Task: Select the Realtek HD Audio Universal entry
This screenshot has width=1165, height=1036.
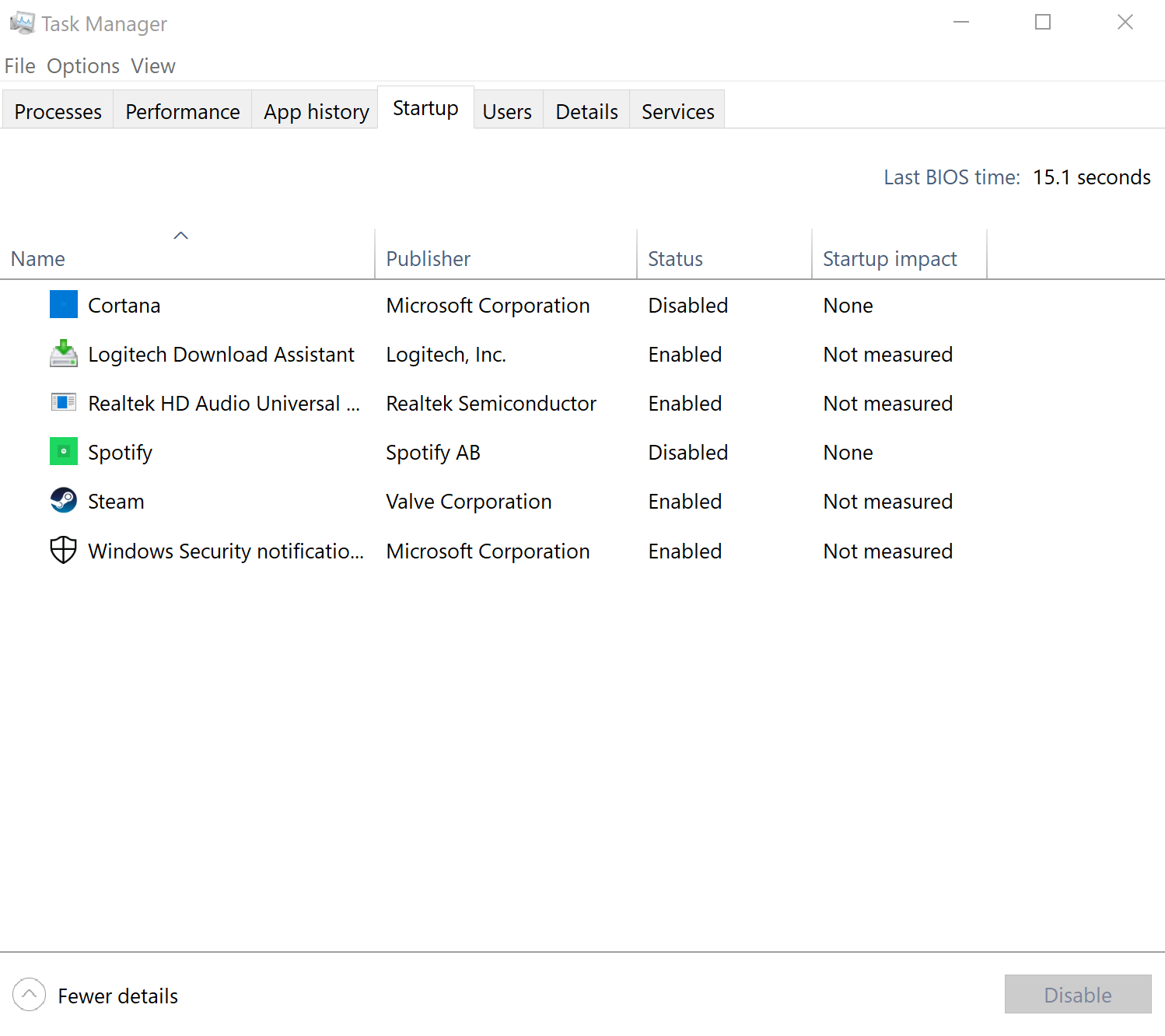Action: point(225,404)
